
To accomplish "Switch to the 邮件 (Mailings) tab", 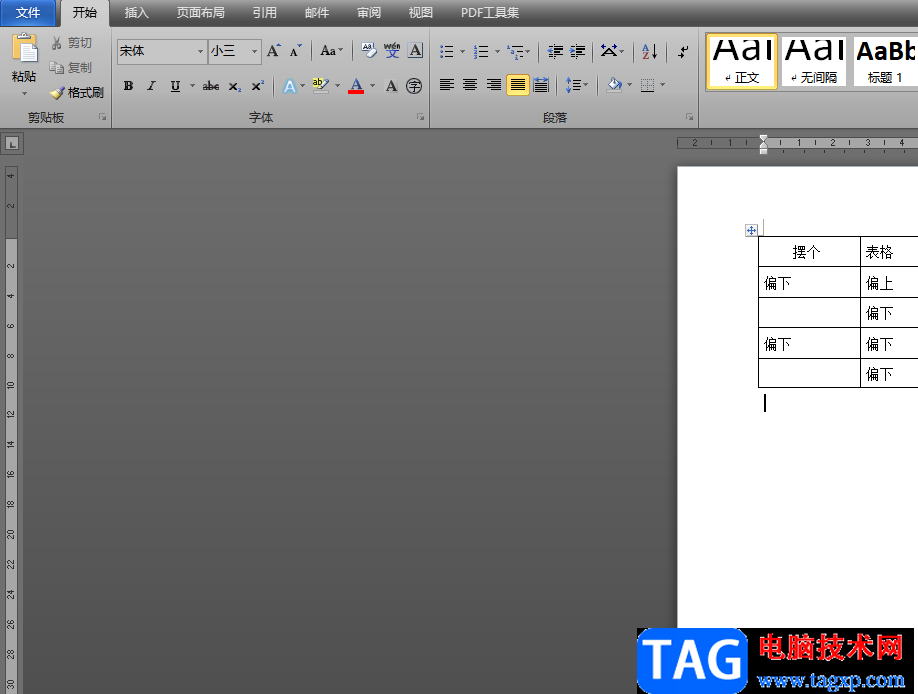I will pyautogui.click(x=317, y=13).
